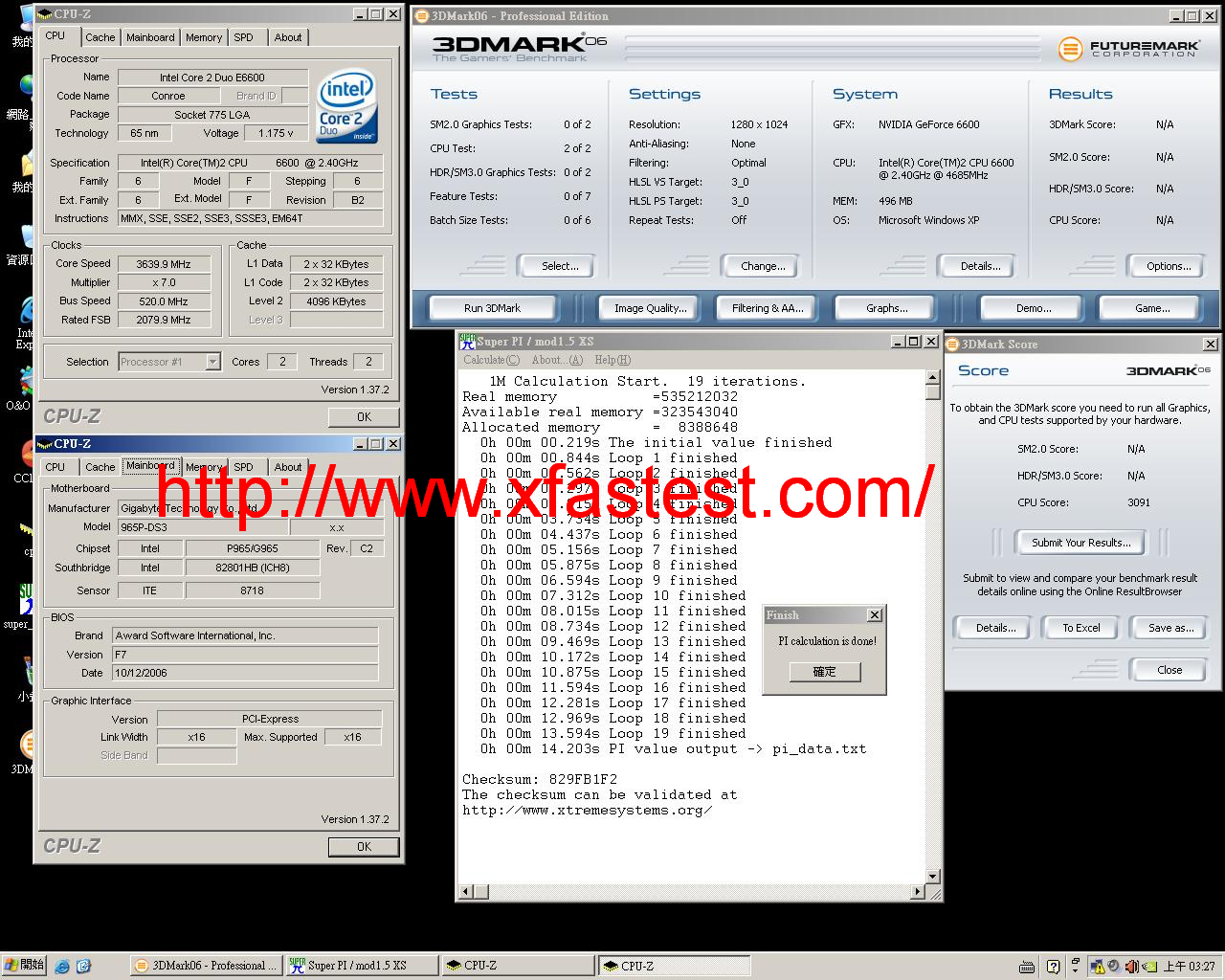Click Submit Your Results... button
Screen dimensions: 1225x980
(x=1081, y=543)
